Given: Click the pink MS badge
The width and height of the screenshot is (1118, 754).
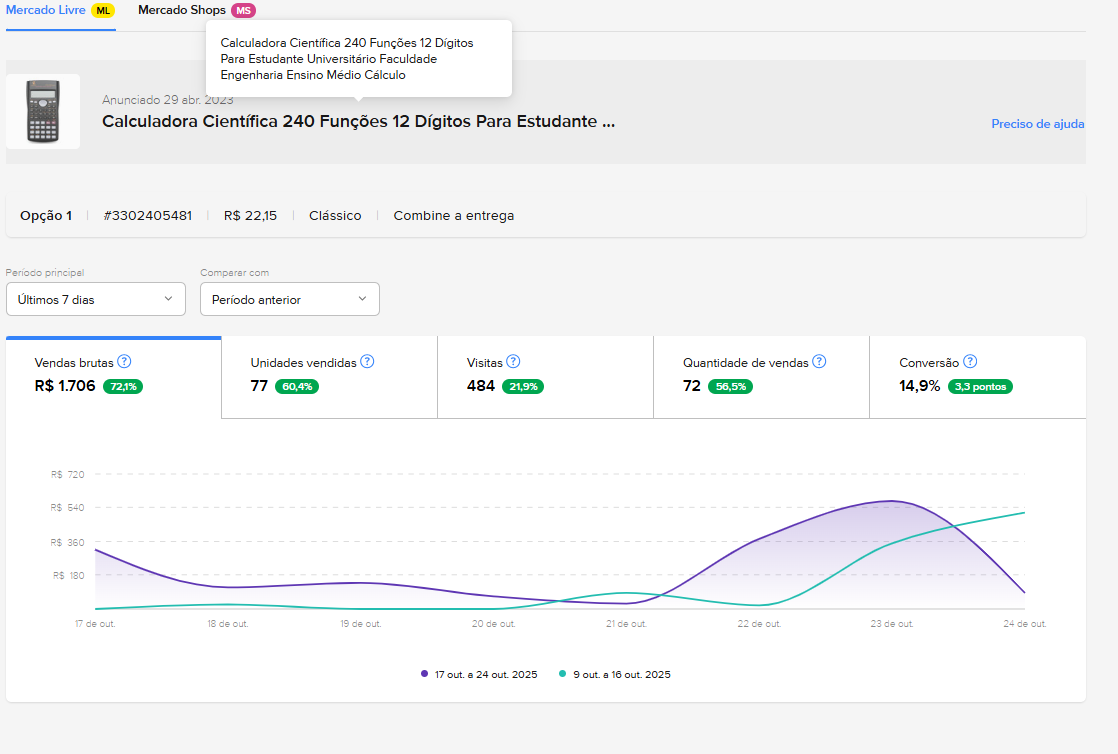Looking at the screenshot, I should pos(243,10).
